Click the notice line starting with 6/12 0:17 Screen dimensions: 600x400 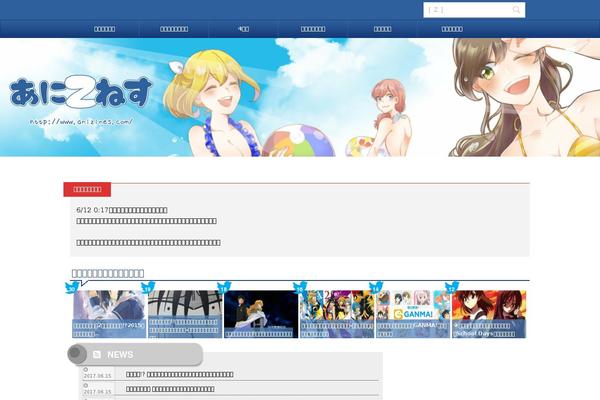(122, 210)
